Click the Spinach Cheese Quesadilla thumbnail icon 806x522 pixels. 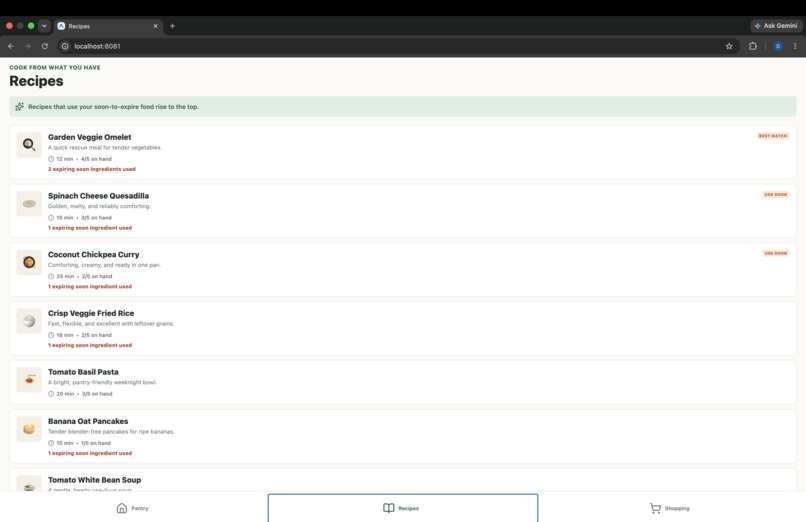coord(29,203)
